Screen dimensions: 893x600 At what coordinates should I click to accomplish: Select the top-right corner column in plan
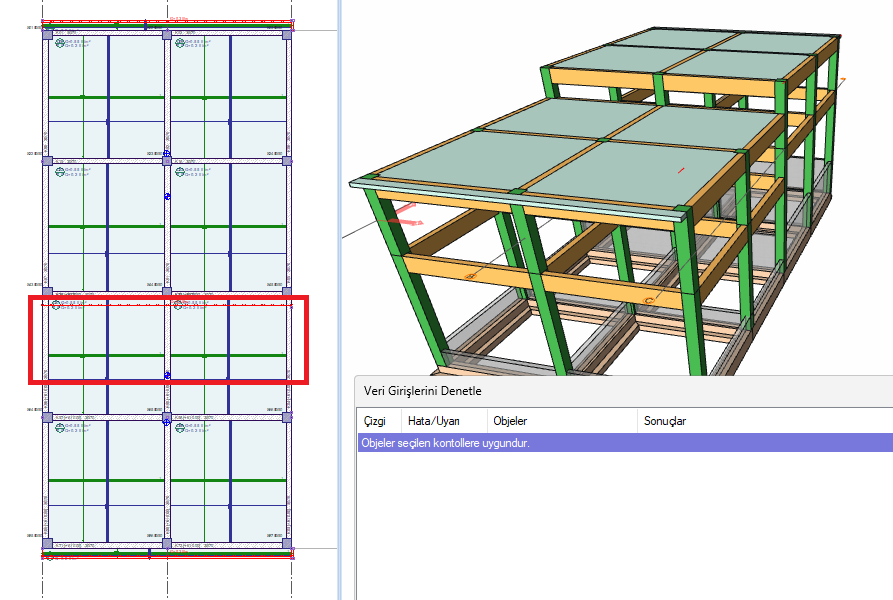287,34
